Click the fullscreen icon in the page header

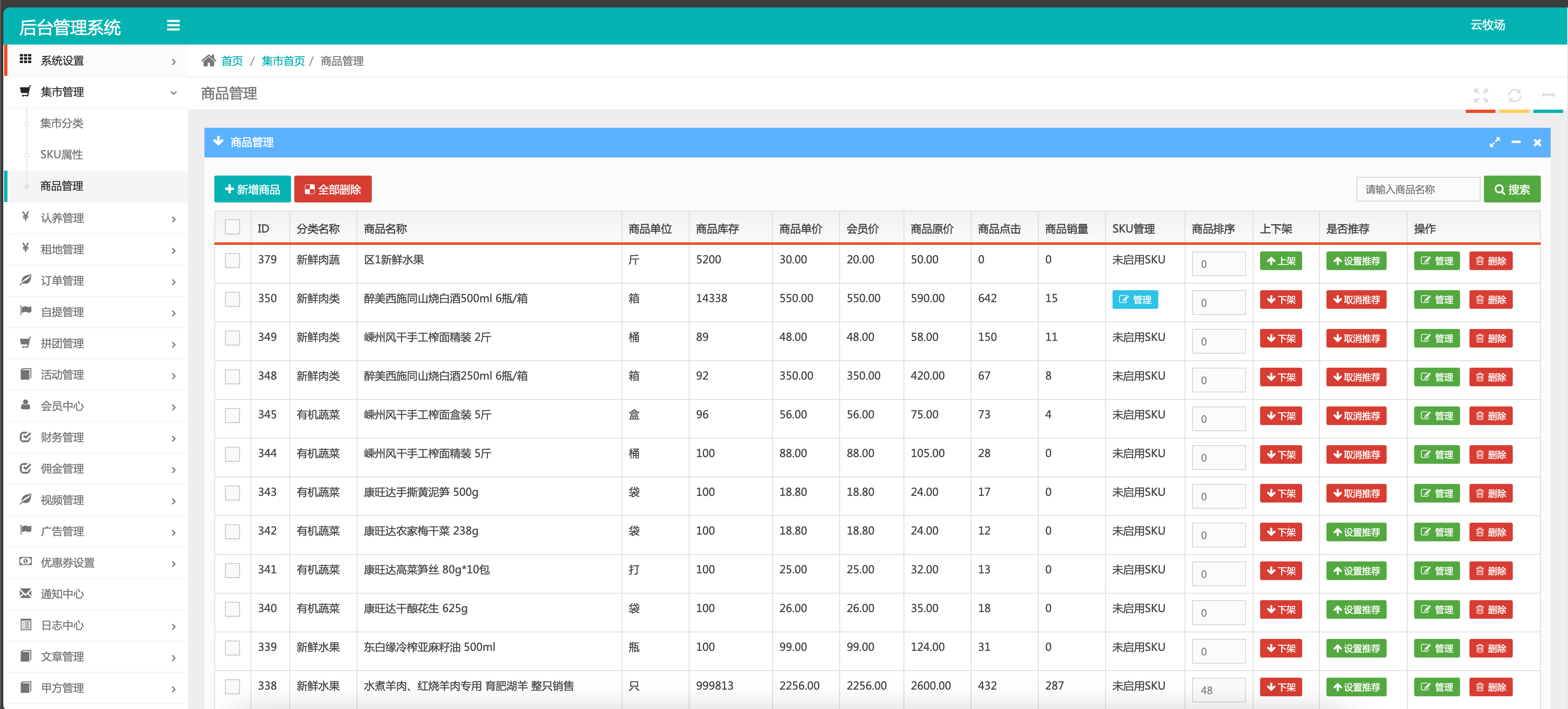tap(1480, 96)
